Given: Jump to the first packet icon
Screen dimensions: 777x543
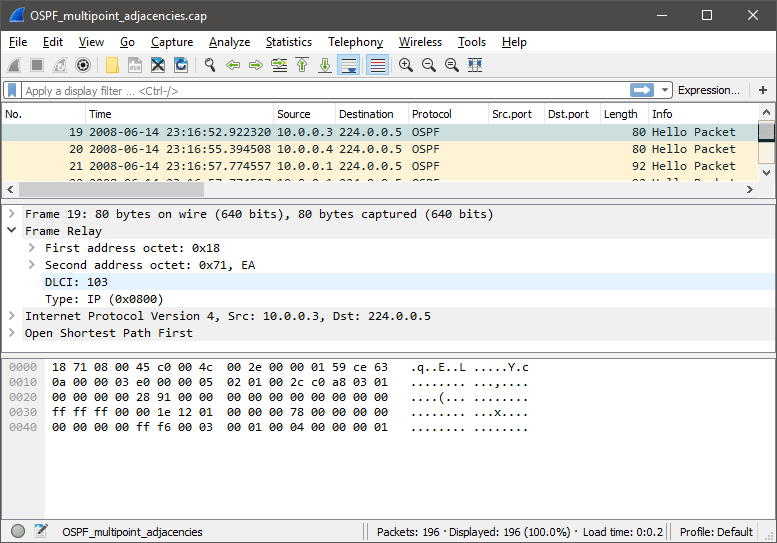Looking at the screenshot, I should (302, 65).
